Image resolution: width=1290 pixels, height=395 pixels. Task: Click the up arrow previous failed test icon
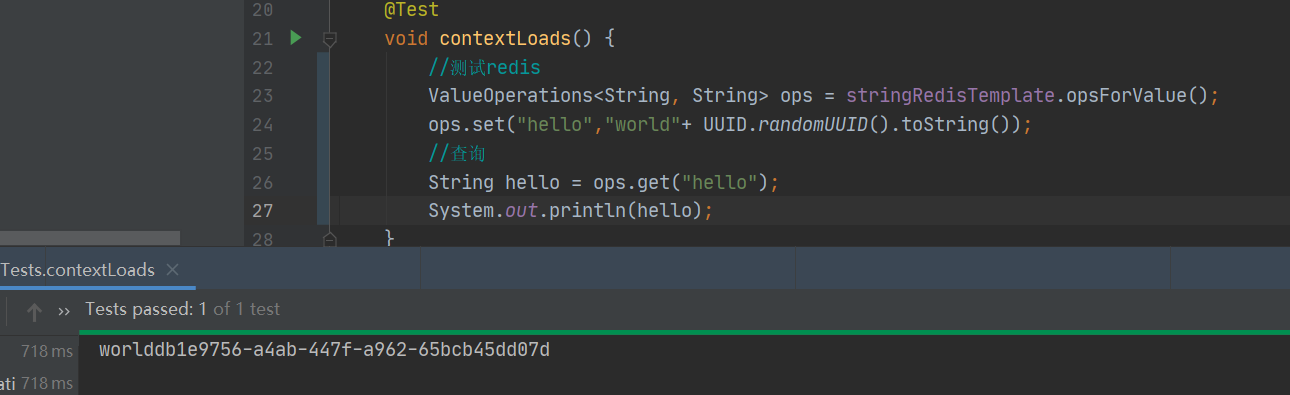[x=34, y=312]
